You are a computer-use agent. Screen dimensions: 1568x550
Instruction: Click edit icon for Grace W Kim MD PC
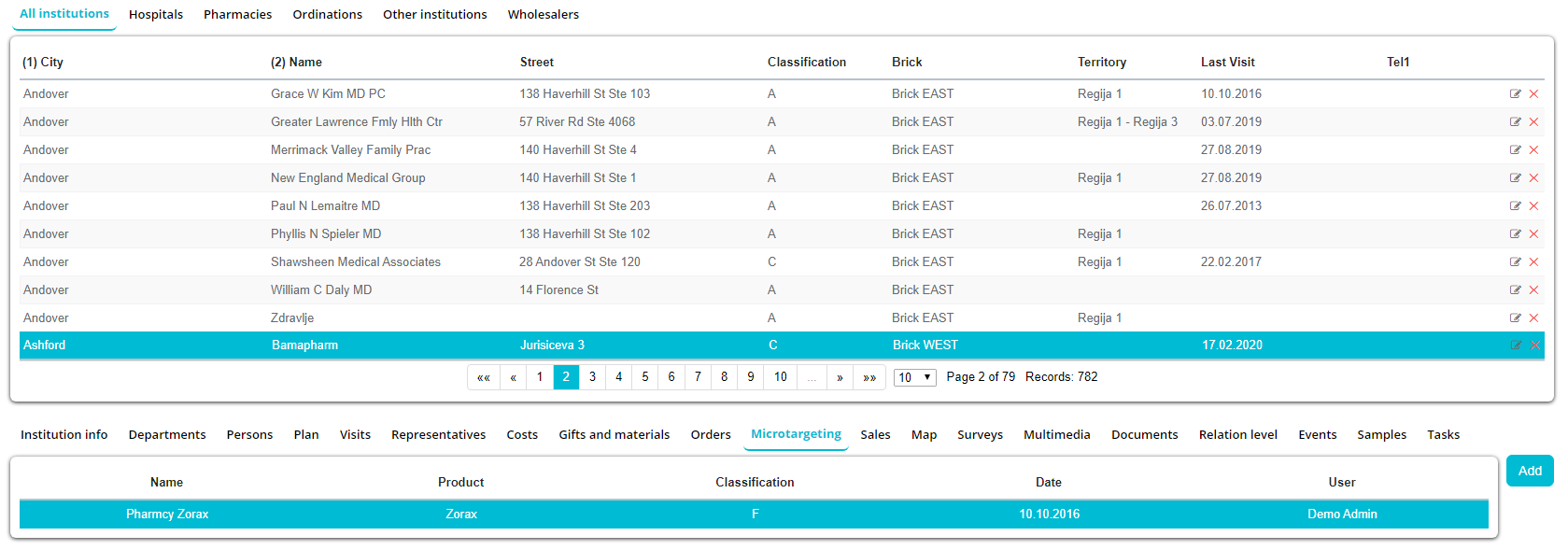coord(1515,94)
